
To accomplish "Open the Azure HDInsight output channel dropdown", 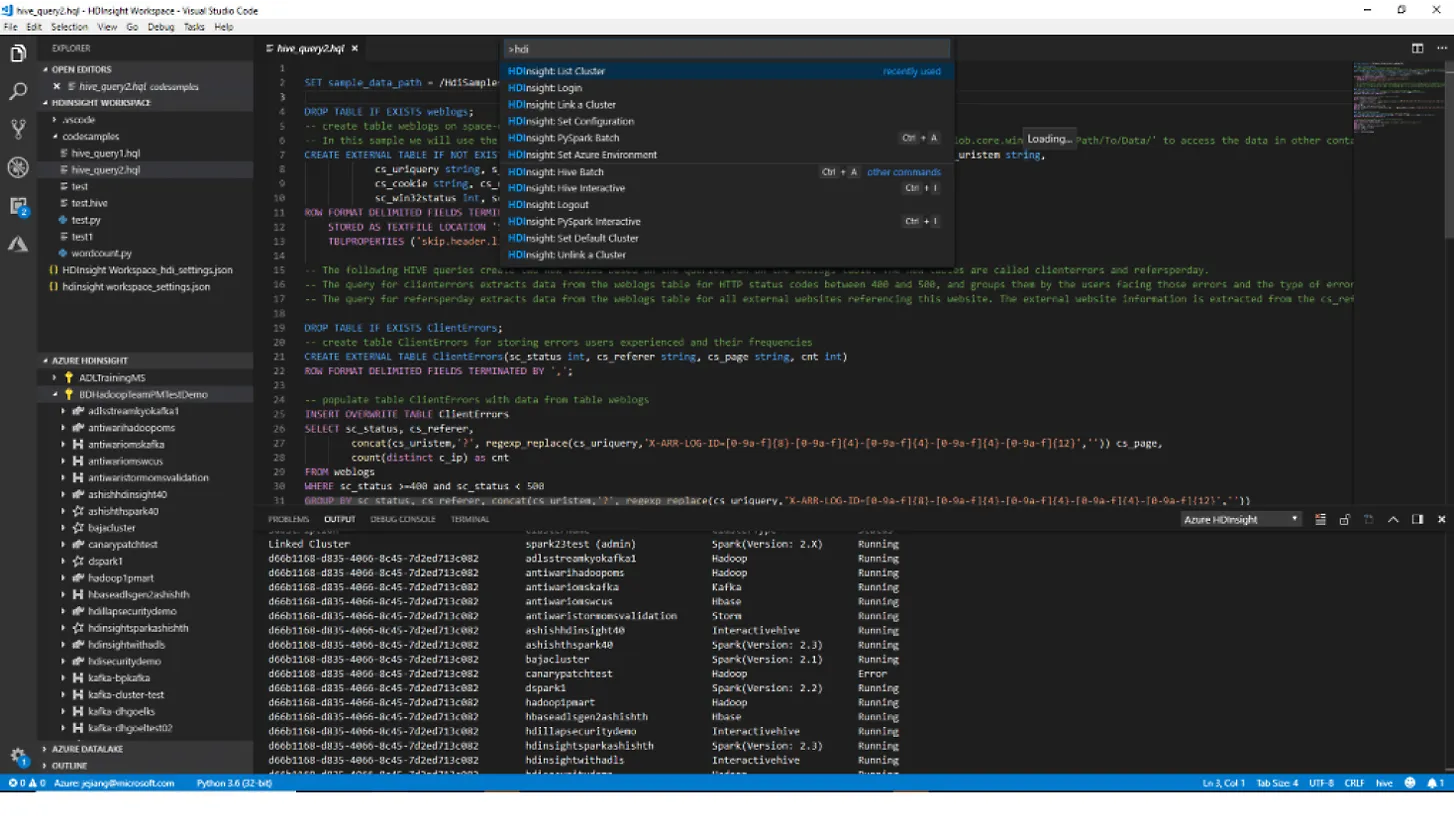I will point(1240,520).
